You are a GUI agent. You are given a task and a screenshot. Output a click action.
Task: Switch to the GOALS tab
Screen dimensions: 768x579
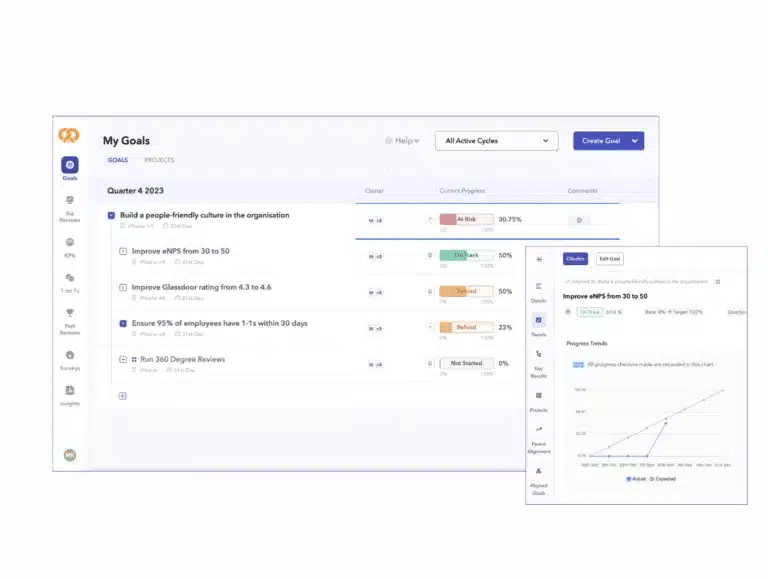tap(118, 160)
